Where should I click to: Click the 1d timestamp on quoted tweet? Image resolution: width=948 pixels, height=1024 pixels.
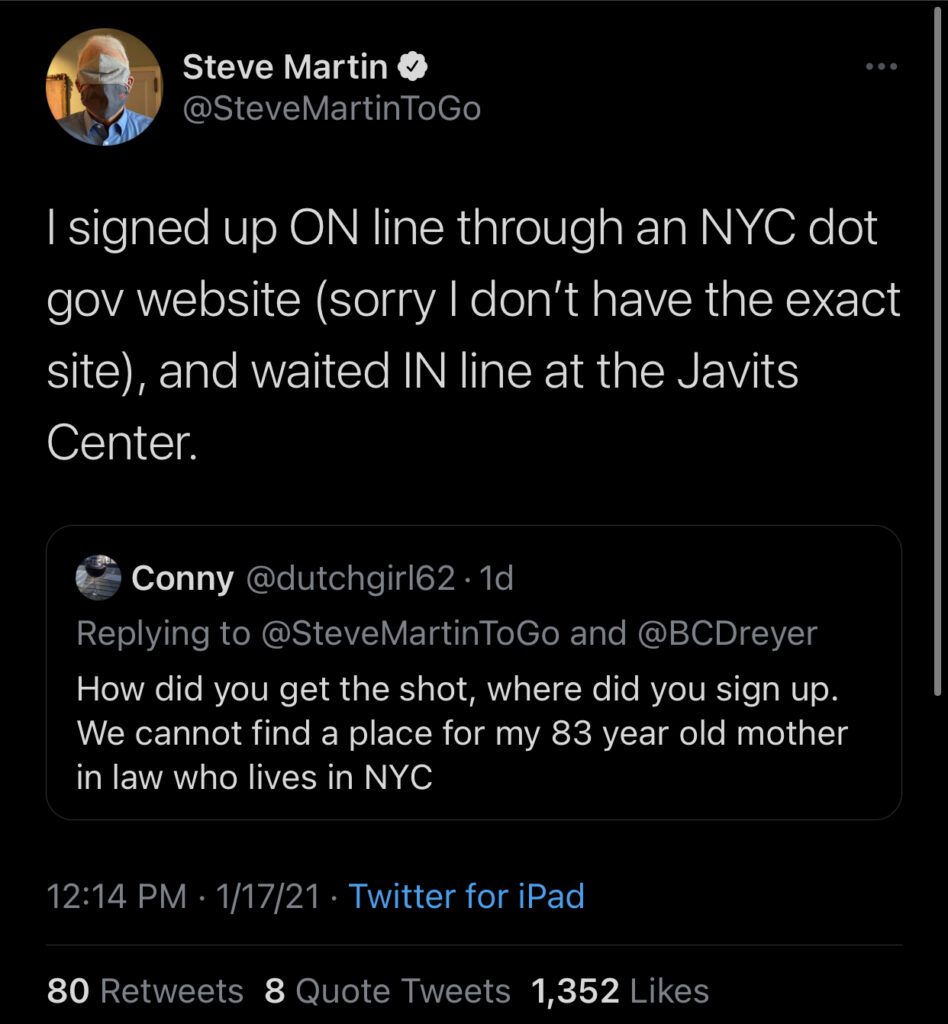[497, 578]
